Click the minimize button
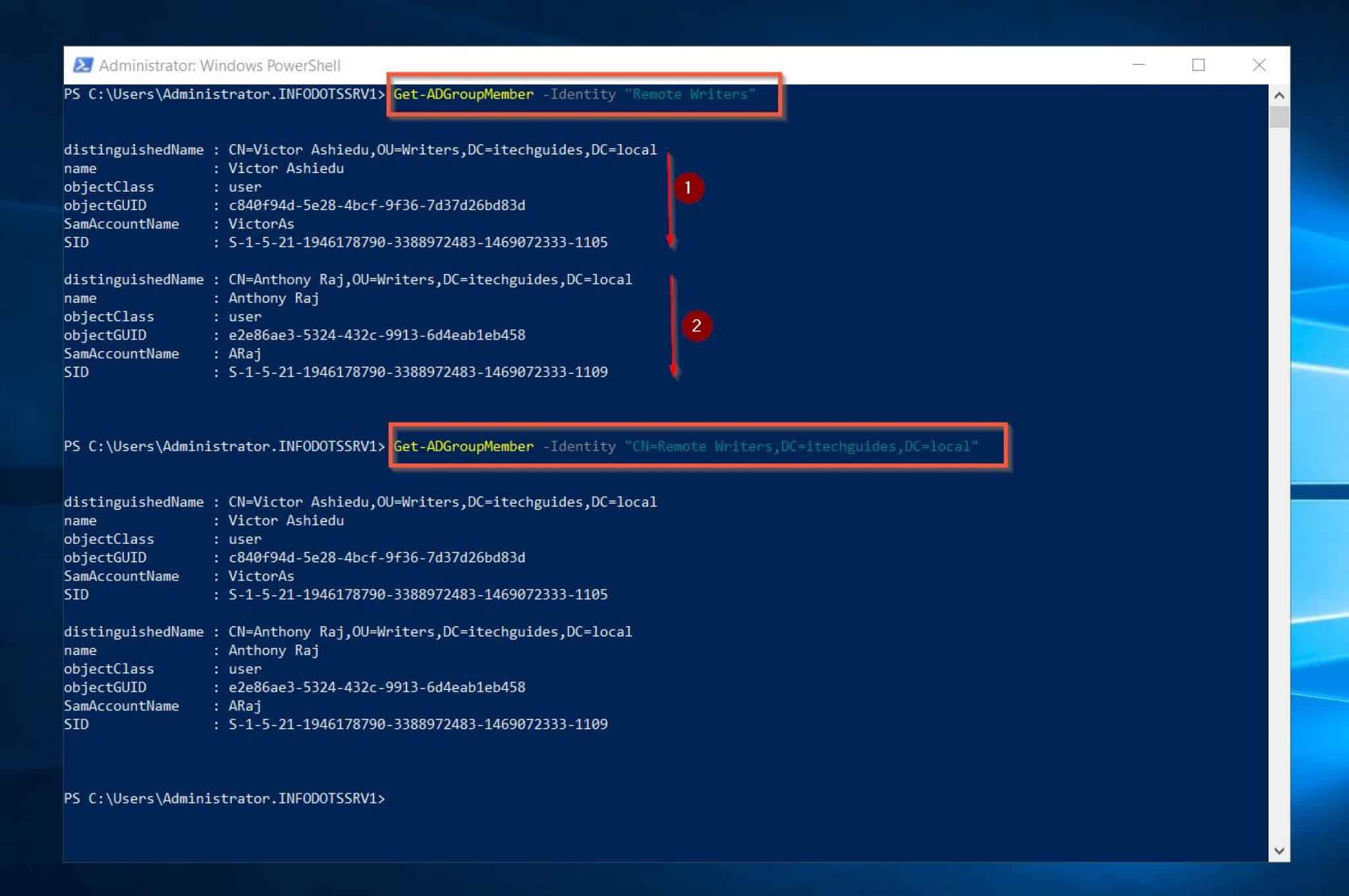 coord(1138,65)
